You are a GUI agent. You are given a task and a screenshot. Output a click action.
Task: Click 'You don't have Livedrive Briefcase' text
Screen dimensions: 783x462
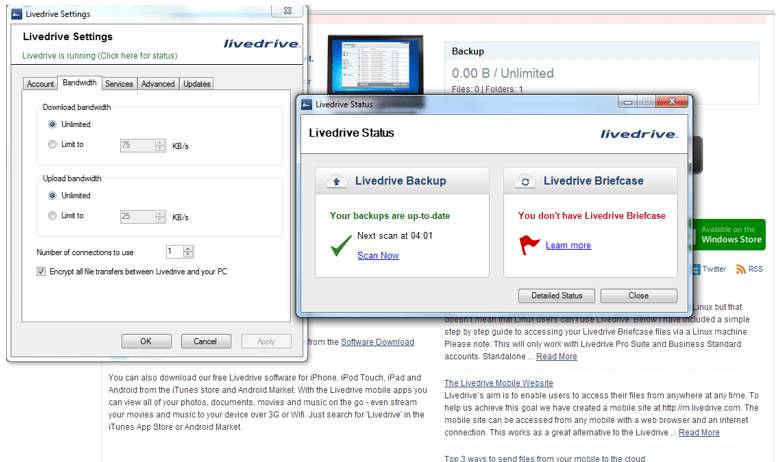(x=592, y=216)
